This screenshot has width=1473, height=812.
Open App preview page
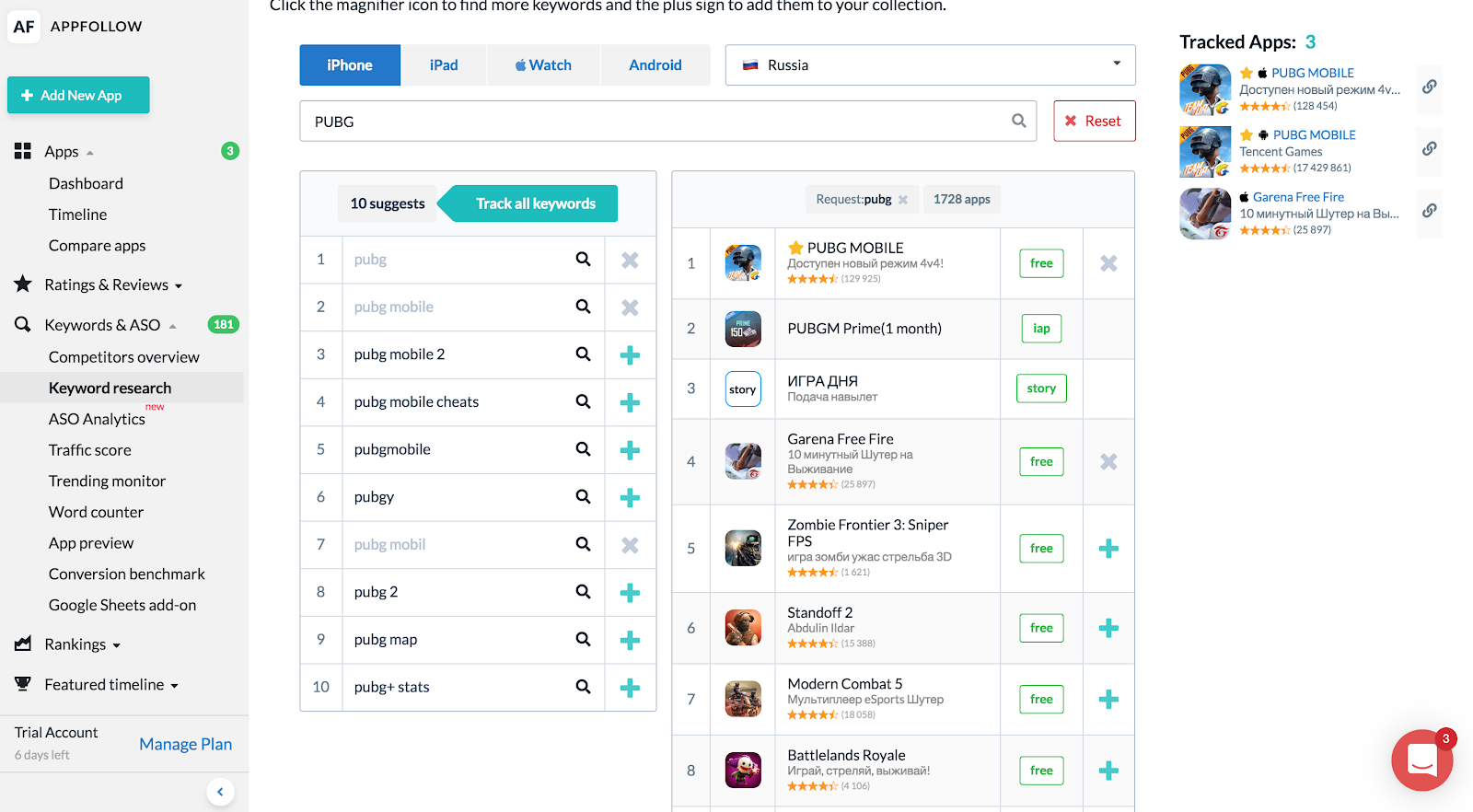pyautogui.click(x=91, y=543)
